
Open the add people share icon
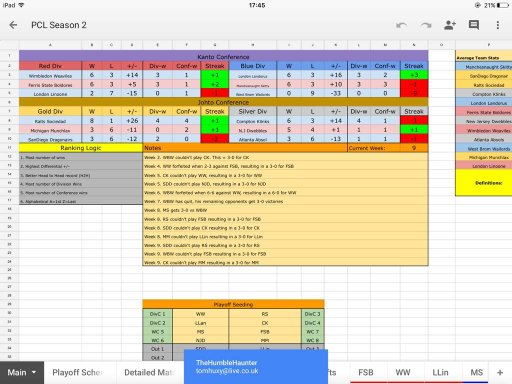click(450, 25)
